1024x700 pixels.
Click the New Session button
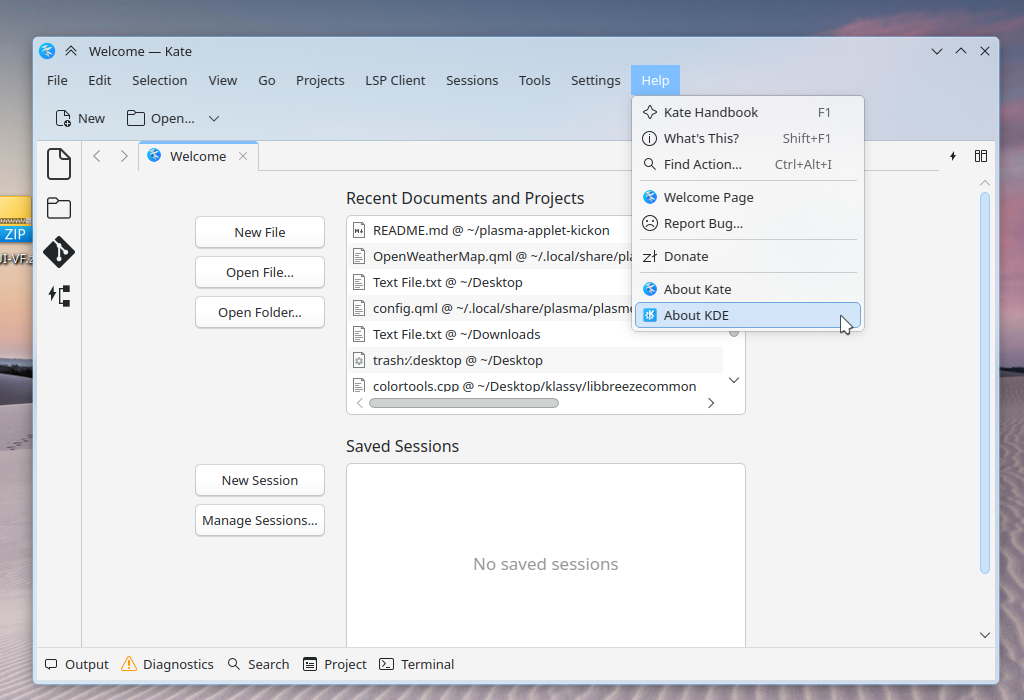coord(260,481)
